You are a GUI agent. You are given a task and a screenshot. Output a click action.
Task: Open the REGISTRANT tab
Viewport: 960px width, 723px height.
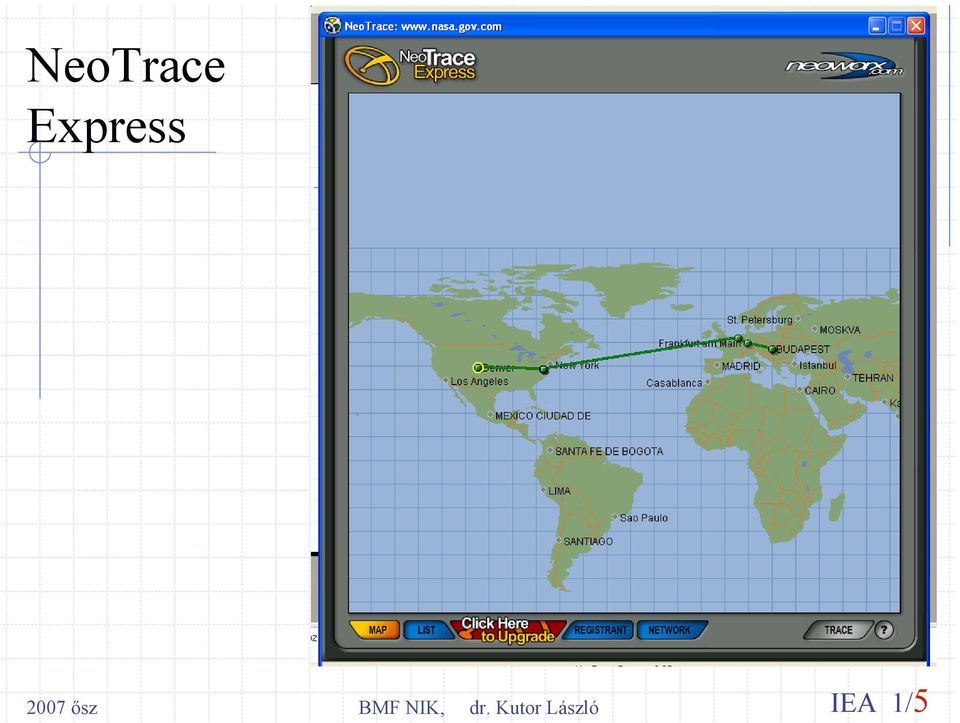(x=599, y=630)
